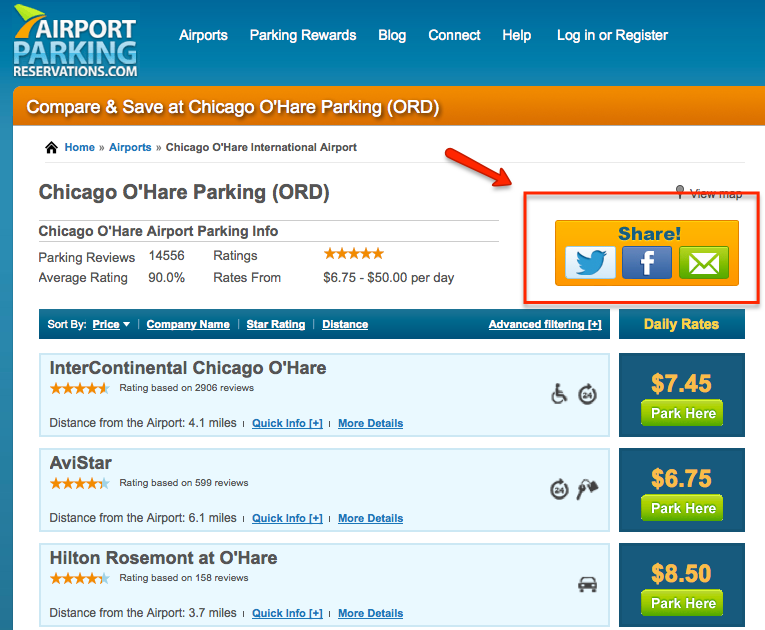Expand Quick Info for Hilton Rosemont
The image size is (765, 630).
pyautogui.click(x=287, y=613)
